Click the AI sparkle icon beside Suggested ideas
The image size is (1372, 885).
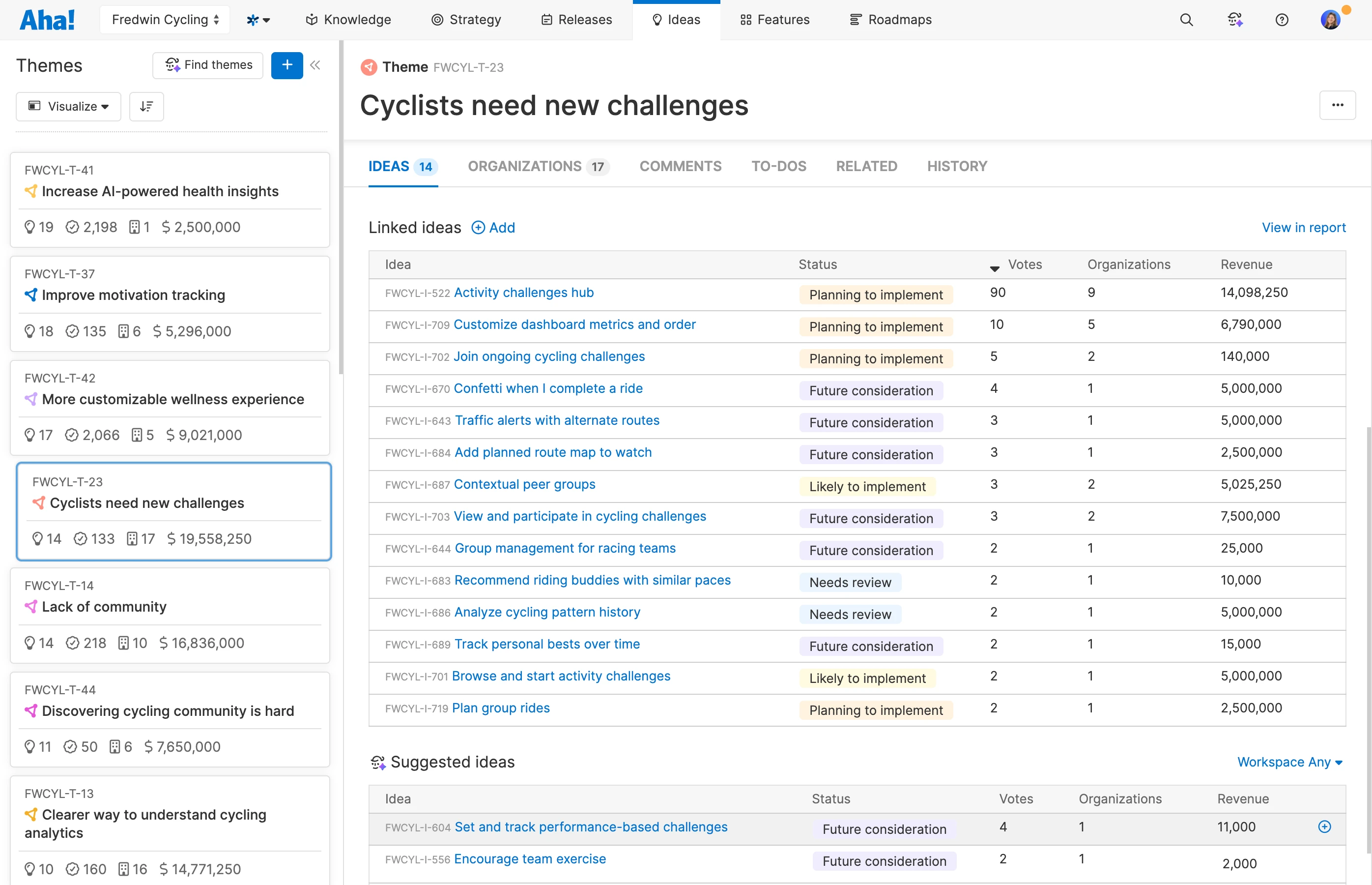pyautogui.click(x=377, y=762)
